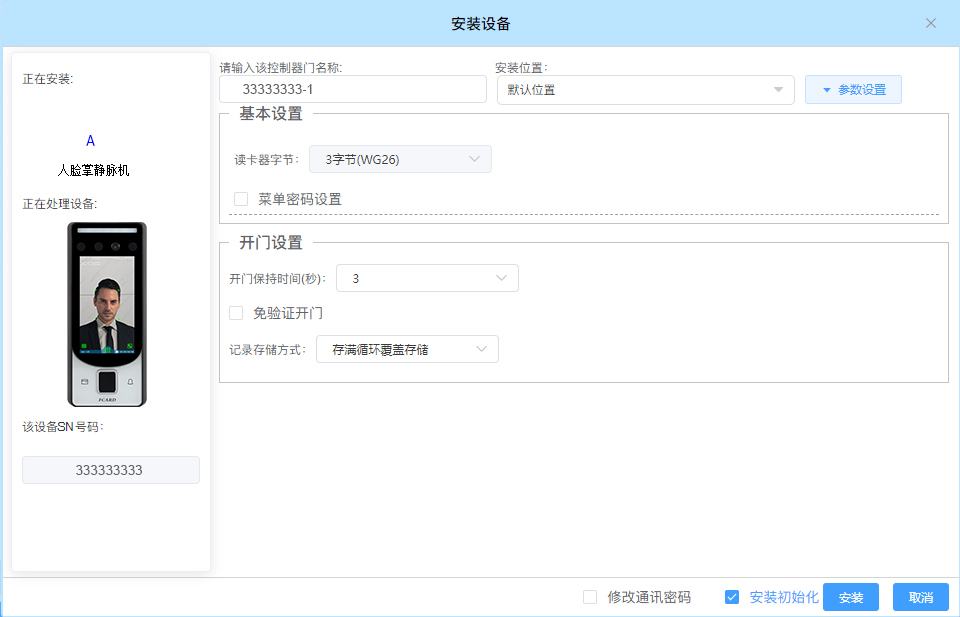Click the face recognition device image
Image resolution: width=960 pixels, height=617 pixels.
(107, 314)
